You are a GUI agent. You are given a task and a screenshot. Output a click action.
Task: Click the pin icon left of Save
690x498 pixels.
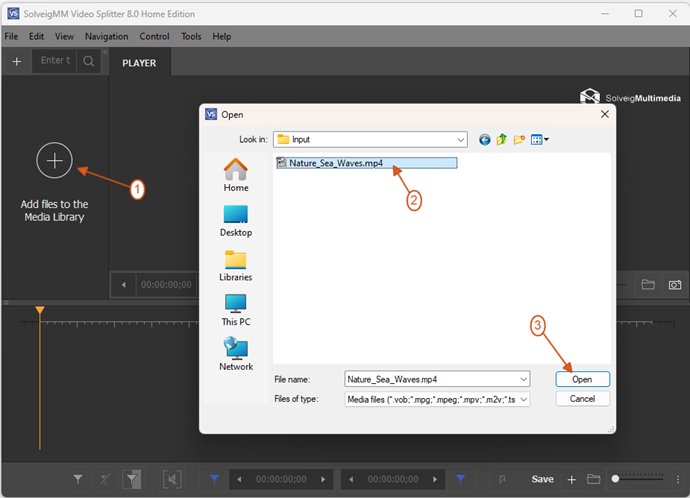point(502,480)
